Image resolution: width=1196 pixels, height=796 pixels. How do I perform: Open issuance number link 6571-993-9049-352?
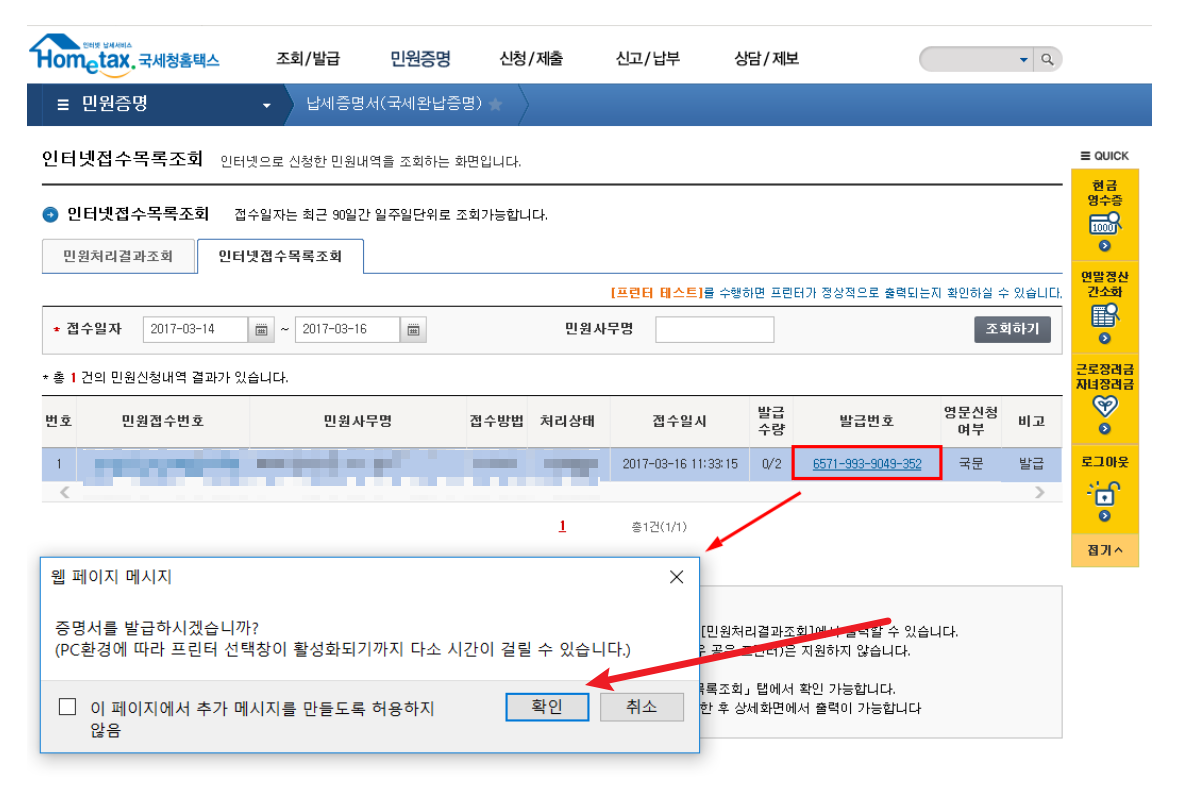(864, 462)
